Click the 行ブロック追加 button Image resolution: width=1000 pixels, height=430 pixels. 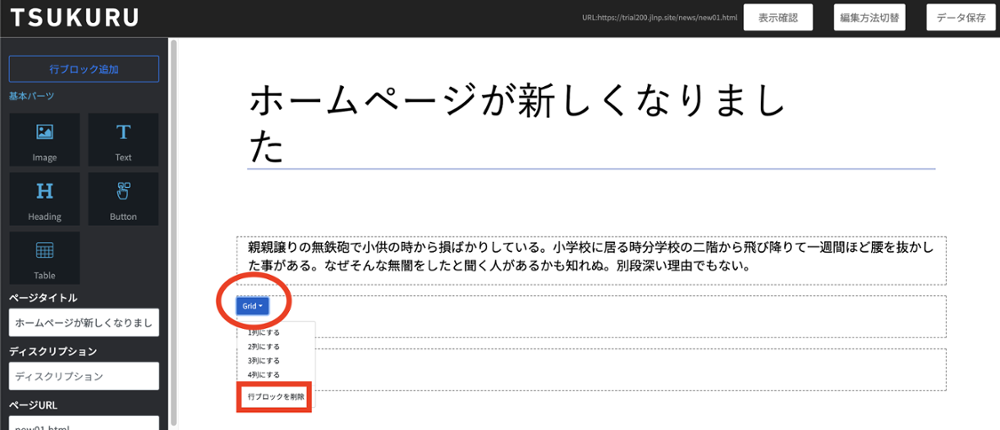click(84, 69)
